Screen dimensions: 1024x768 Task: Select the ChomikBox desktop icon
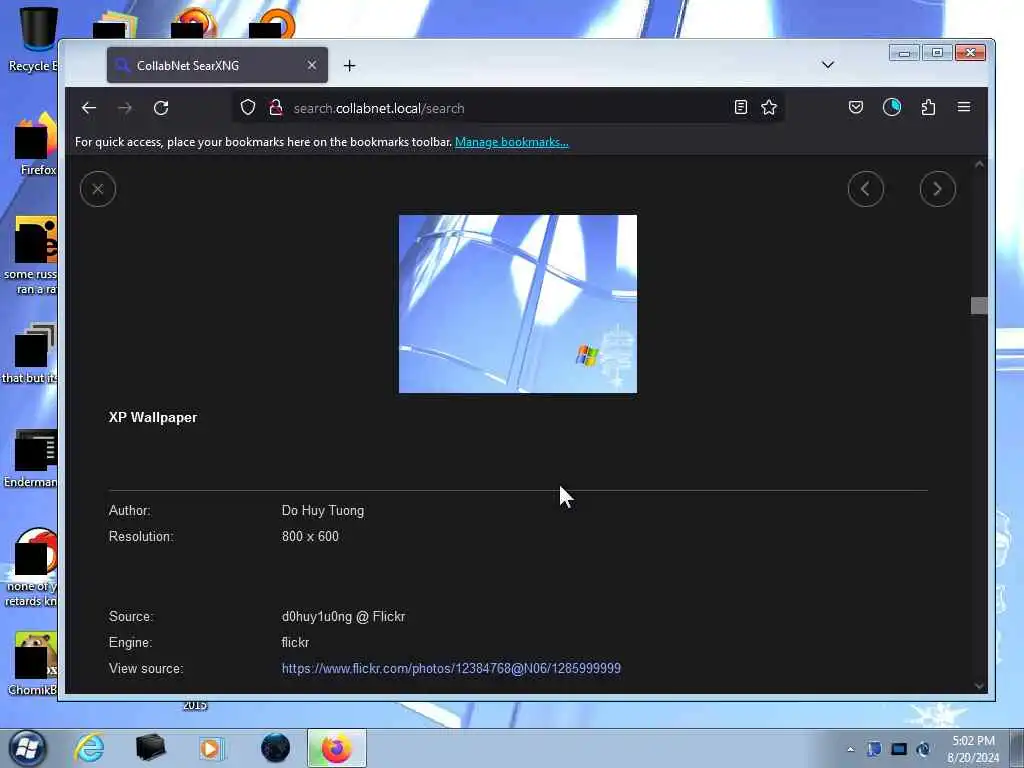point(33,663)
